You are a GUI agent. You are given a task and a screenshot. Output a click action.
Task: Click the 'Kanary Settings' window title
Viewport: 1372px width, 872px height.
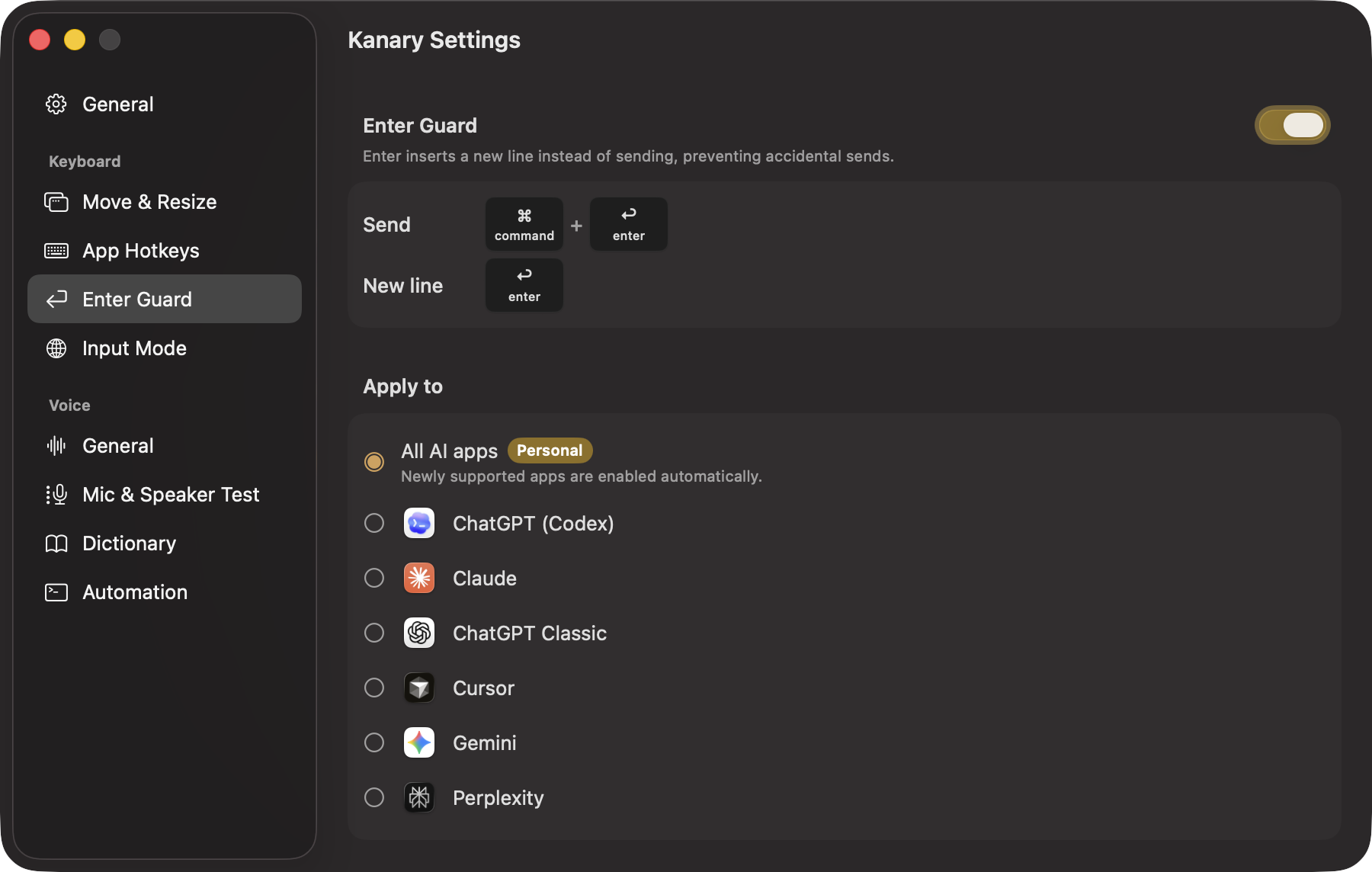(x=434, y=40)
